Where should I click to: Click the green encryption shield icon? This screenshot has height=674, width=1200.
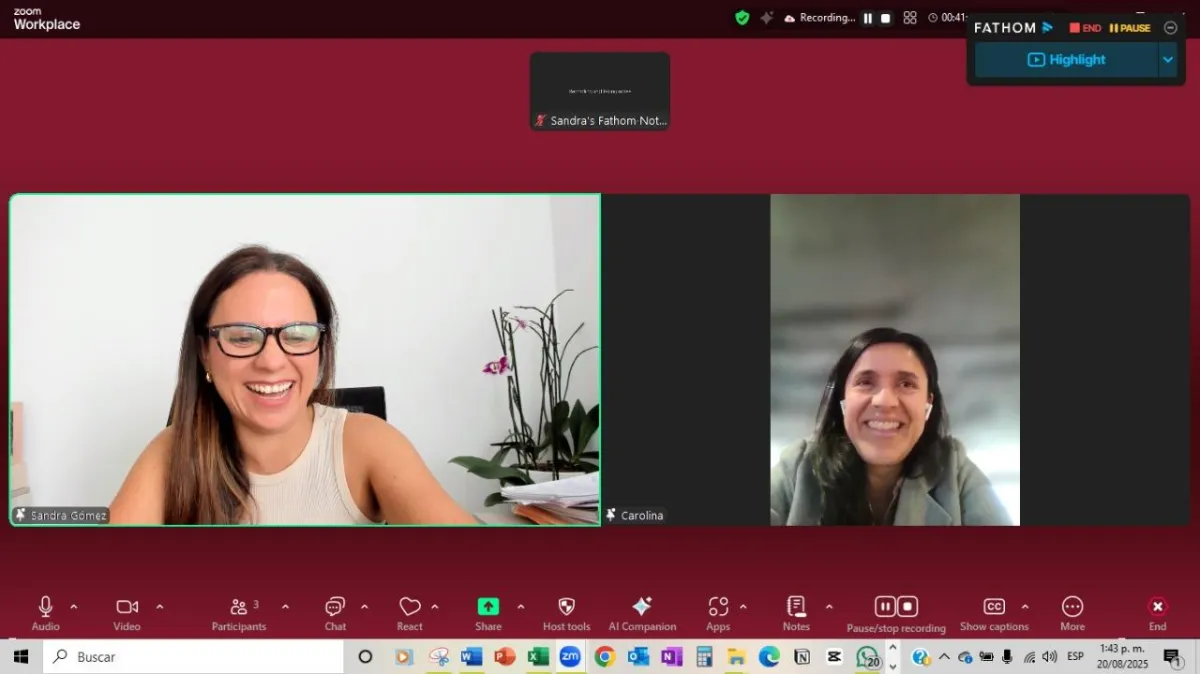742,17
